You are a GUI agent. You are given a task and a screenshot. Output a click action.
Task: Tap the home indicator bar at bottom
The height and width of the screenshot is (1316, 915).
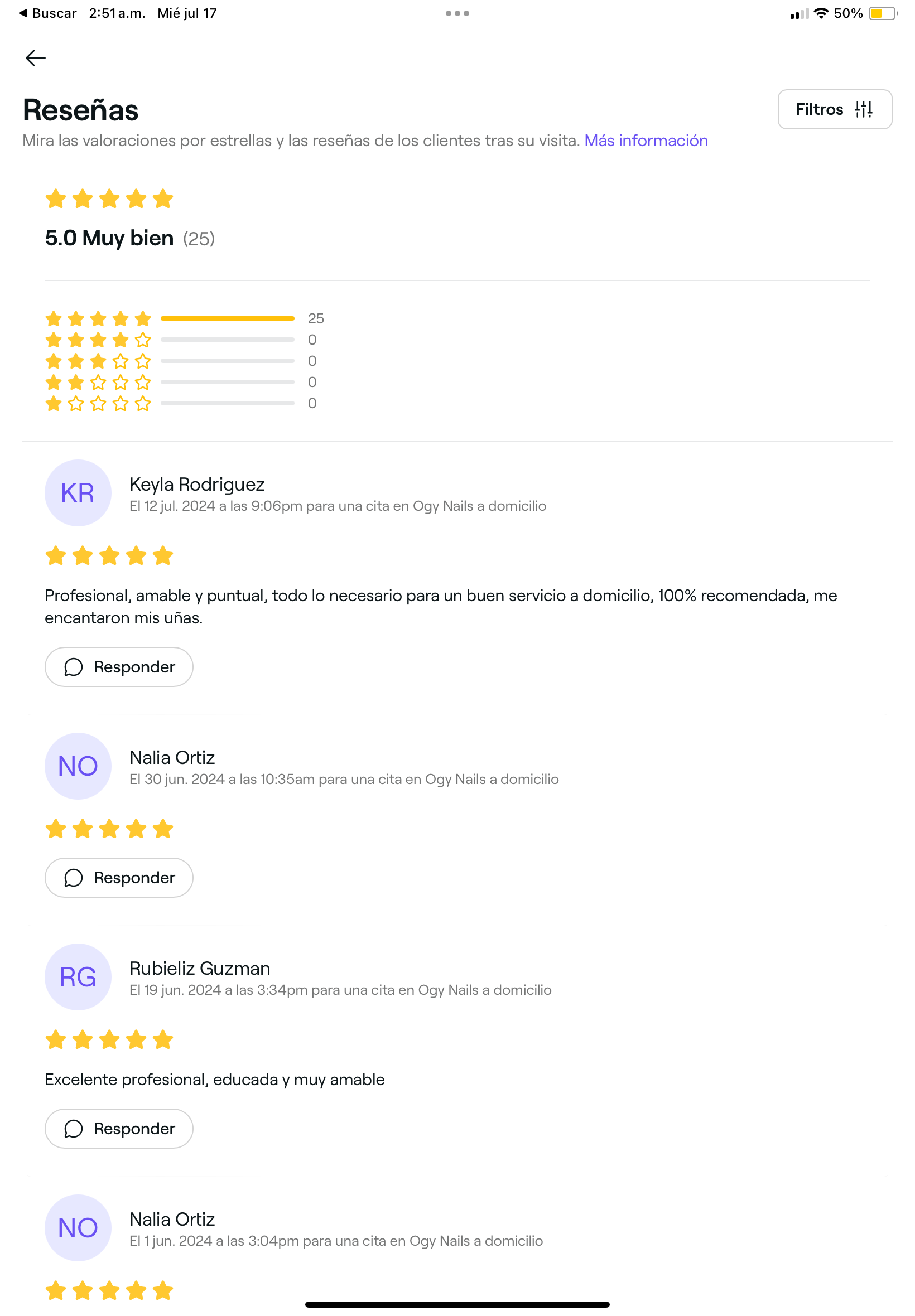click(457, 1304)
